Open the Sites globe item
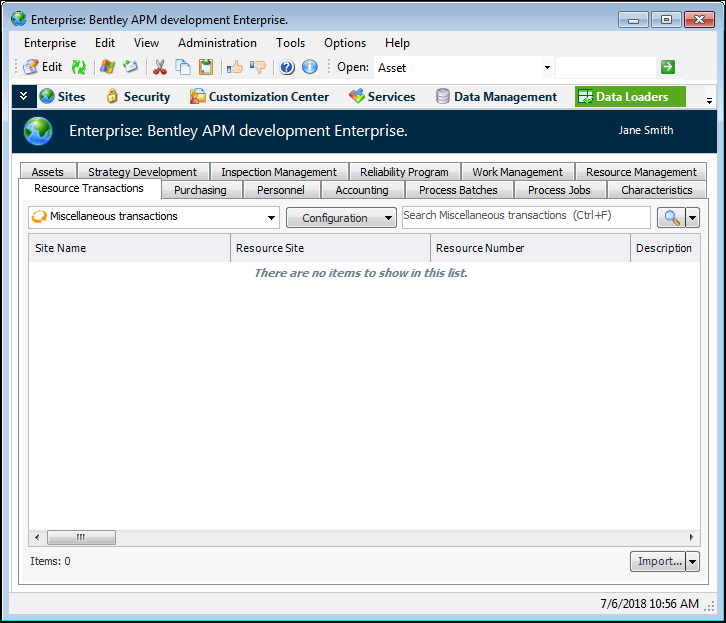 [x=63, y=96]
